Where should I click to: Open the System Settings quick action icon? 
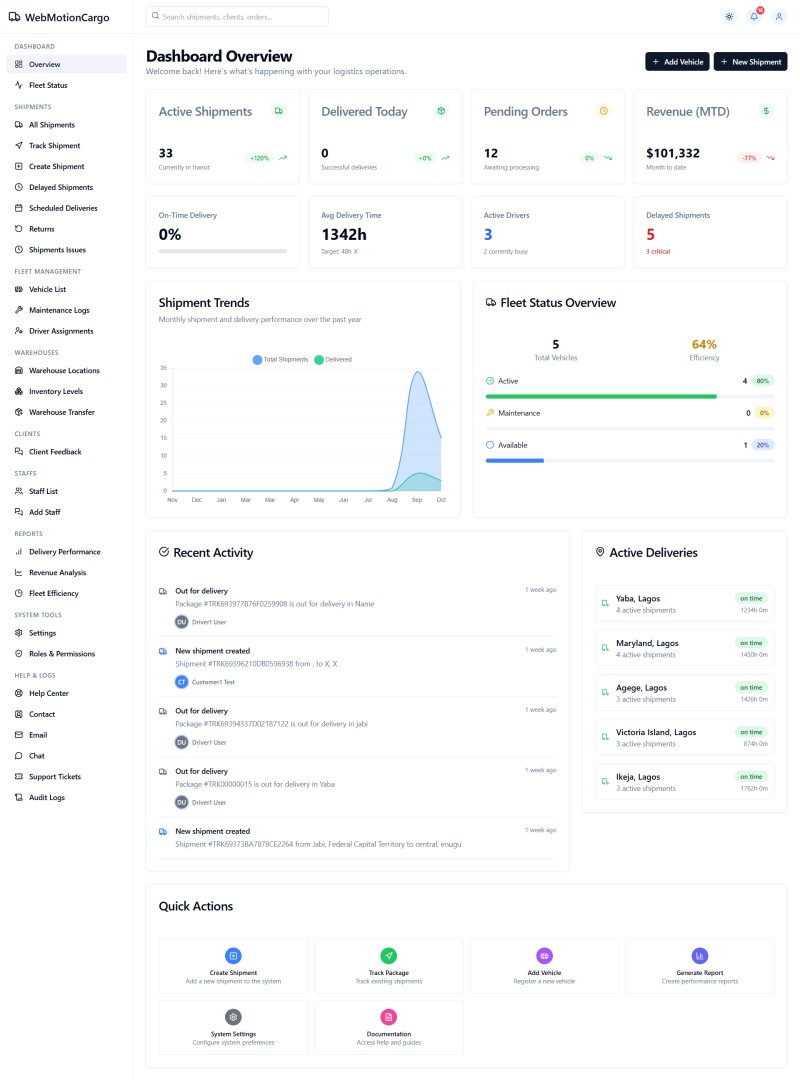click(233, 1017)
